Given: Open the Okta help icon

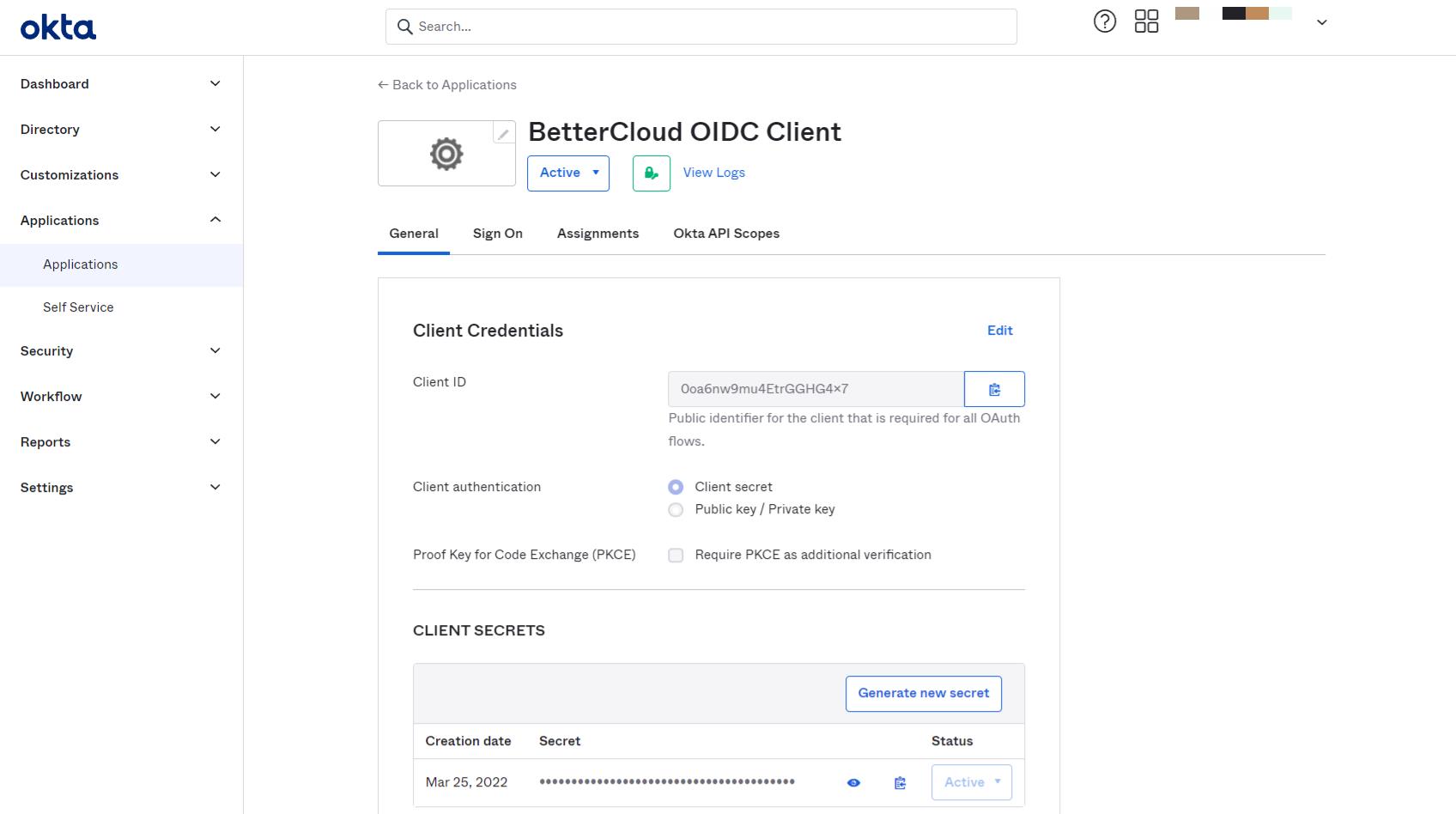Looking at the screenshot, I should (x=1104, y=21).
